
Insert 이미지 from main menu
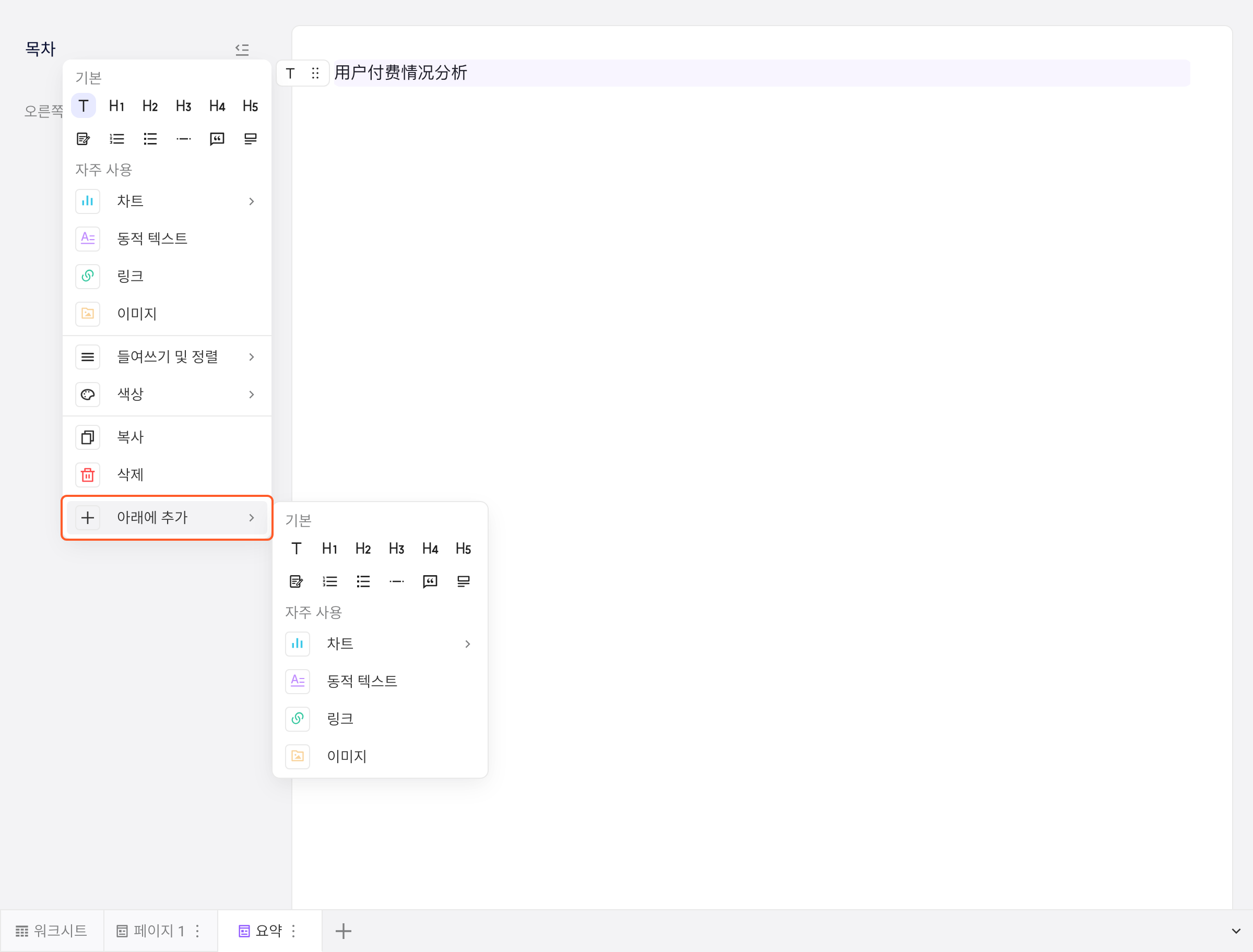tap(167, 314)
